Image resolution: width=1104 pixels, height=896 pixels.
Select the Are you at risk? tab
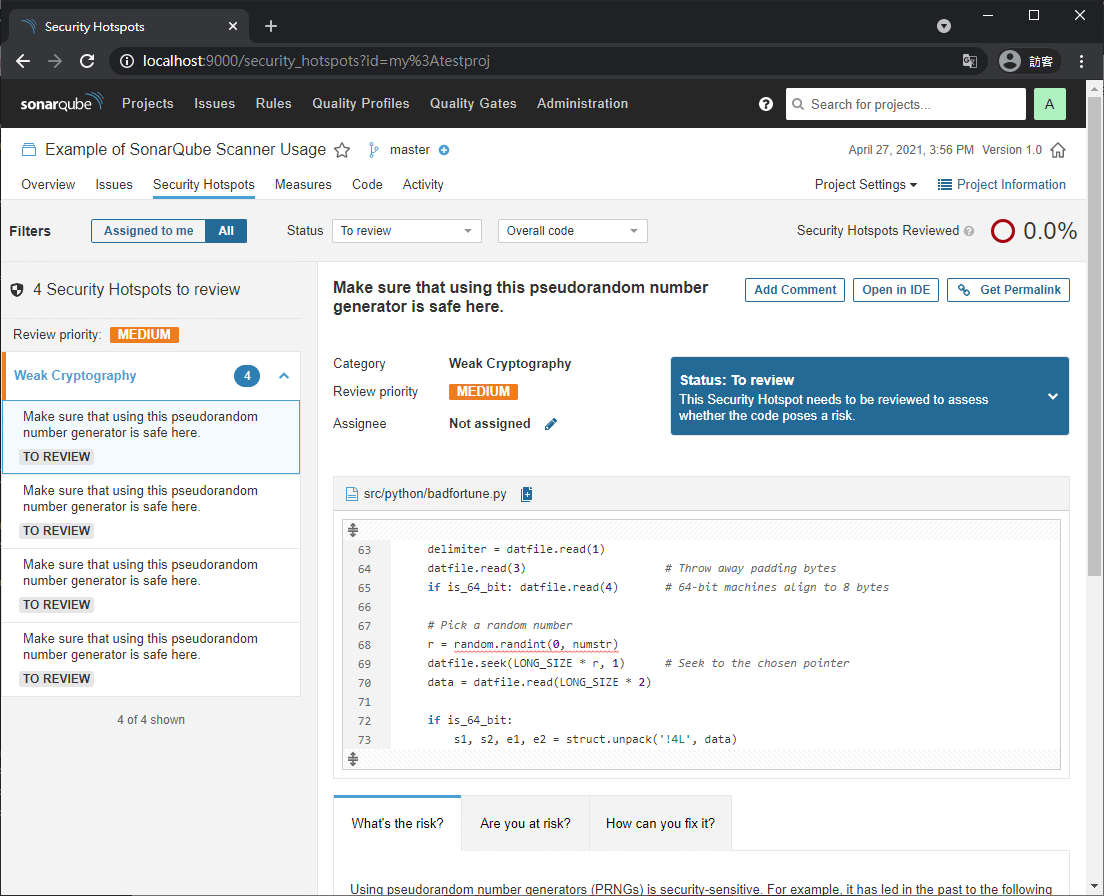(525, 824)
